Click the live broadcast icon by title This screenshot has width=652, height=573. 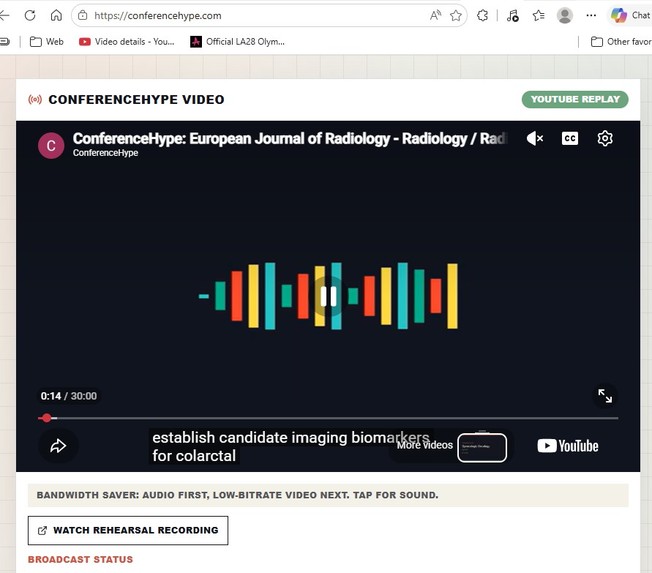[x=35, y=100]
